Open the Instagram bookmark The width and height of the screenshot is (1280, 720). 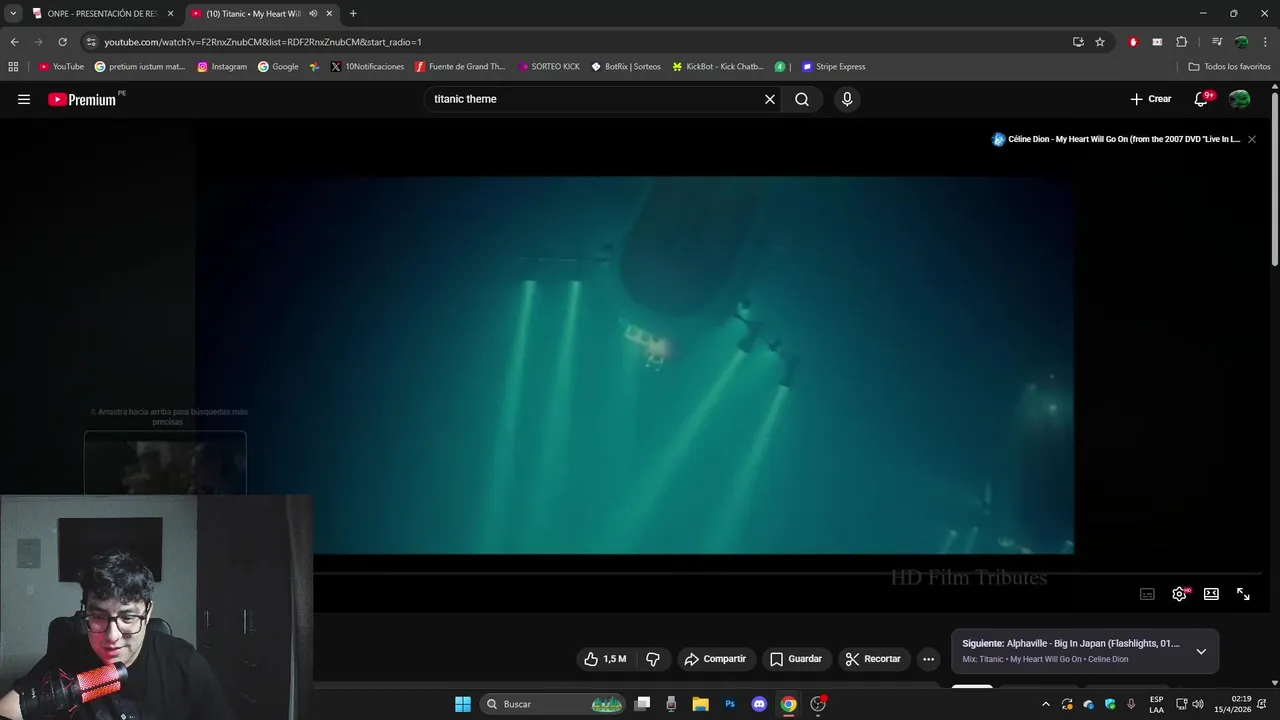coord(222,67)
